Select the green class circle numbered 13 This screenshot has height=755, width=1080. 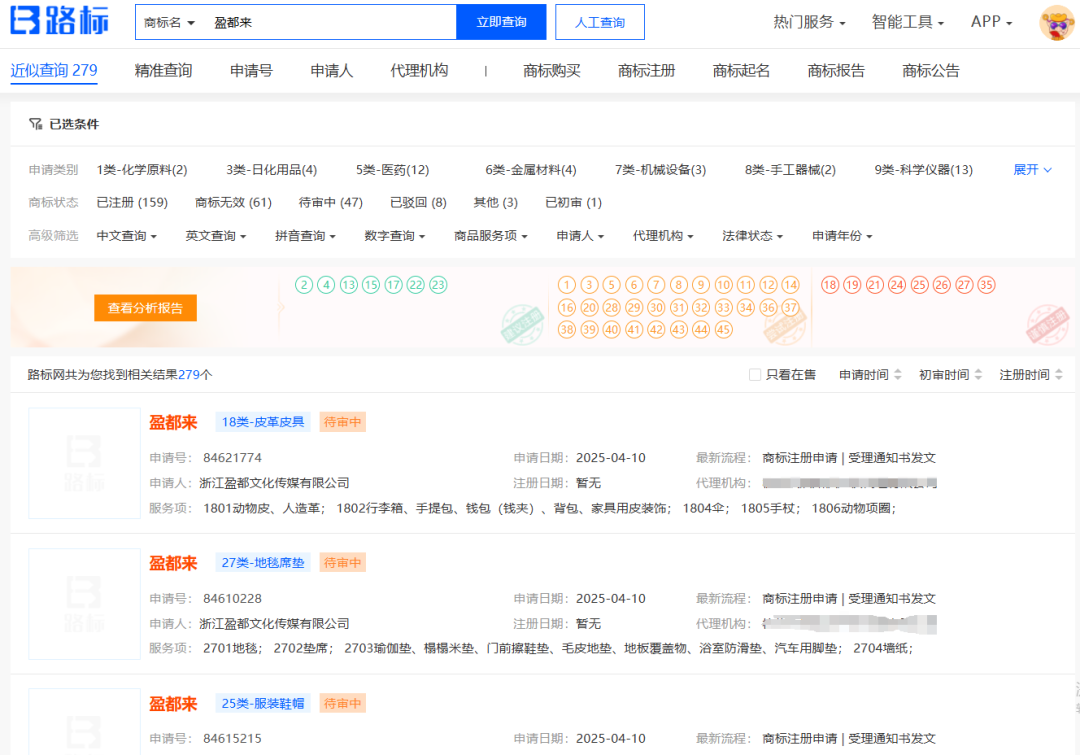(349, 285)
